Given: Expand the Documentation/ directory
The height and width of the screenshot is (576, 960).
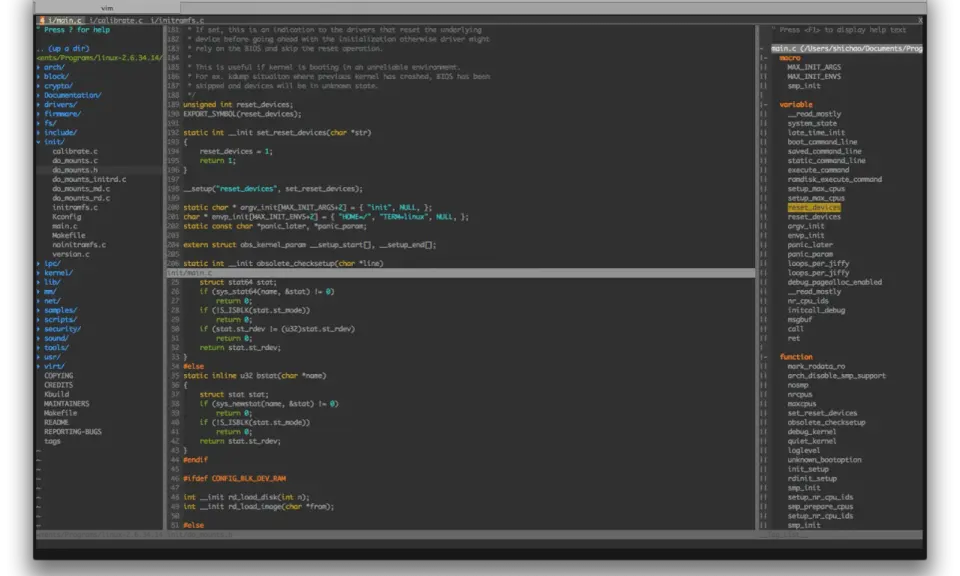Looking at the screenshot, I should coord(72,95).
